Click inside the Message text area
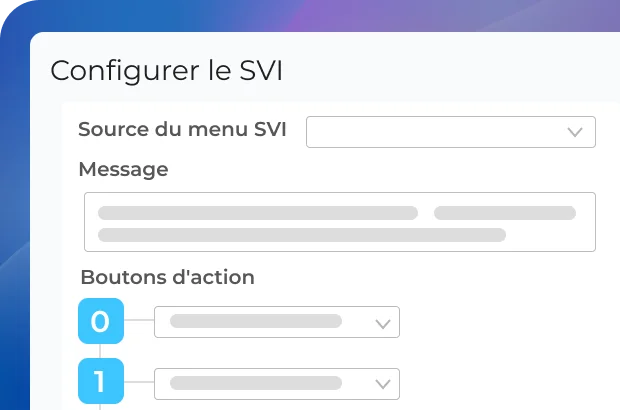Screen dimensions: 620x410 [340, 222]
